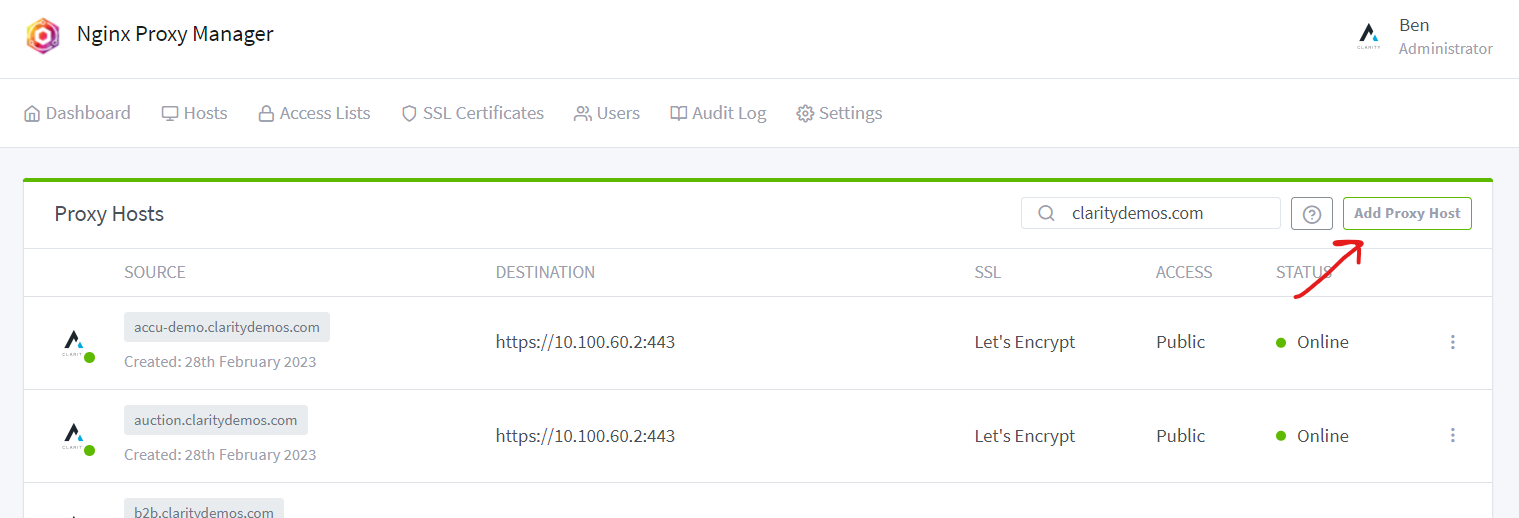Viewport: 1519px width, 518px height.
Task: Open auction.claritydemos.com source link
Action: tap(216, 420)
